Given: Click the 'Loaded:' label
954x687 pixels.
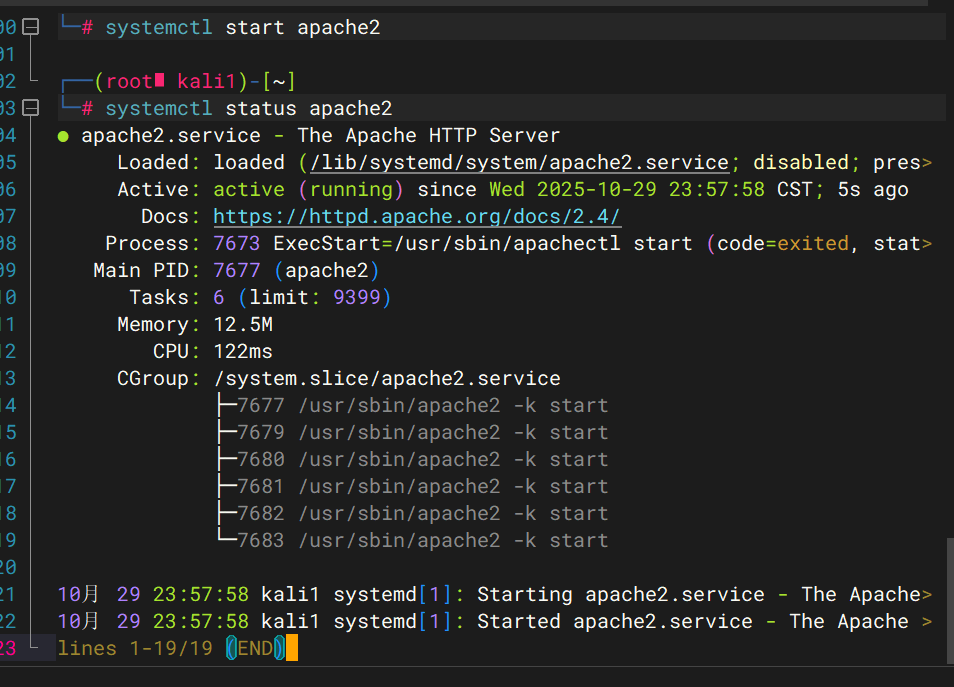Looking at the screenshot, I should click(x=158, y=162).
